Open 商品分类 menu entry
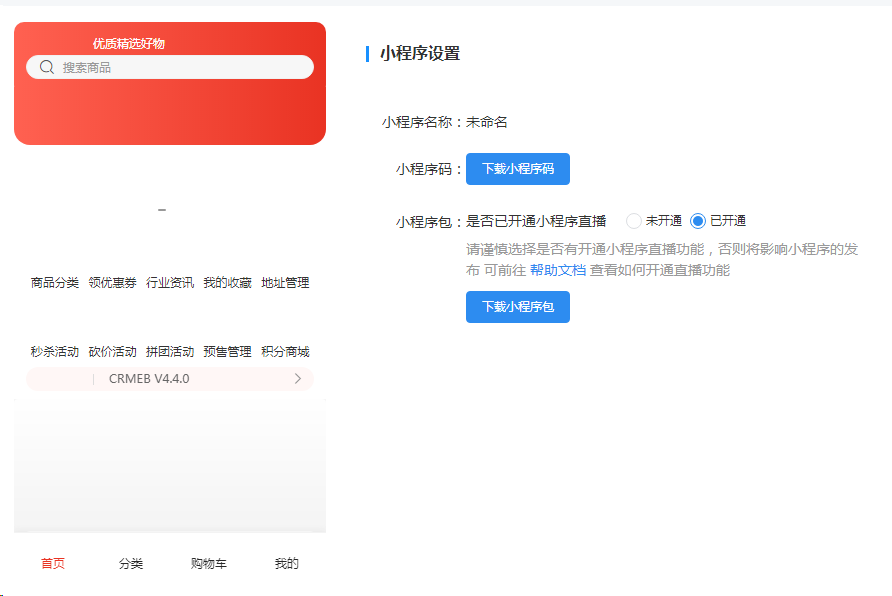 pyautogui.click(x=55, y=283)
